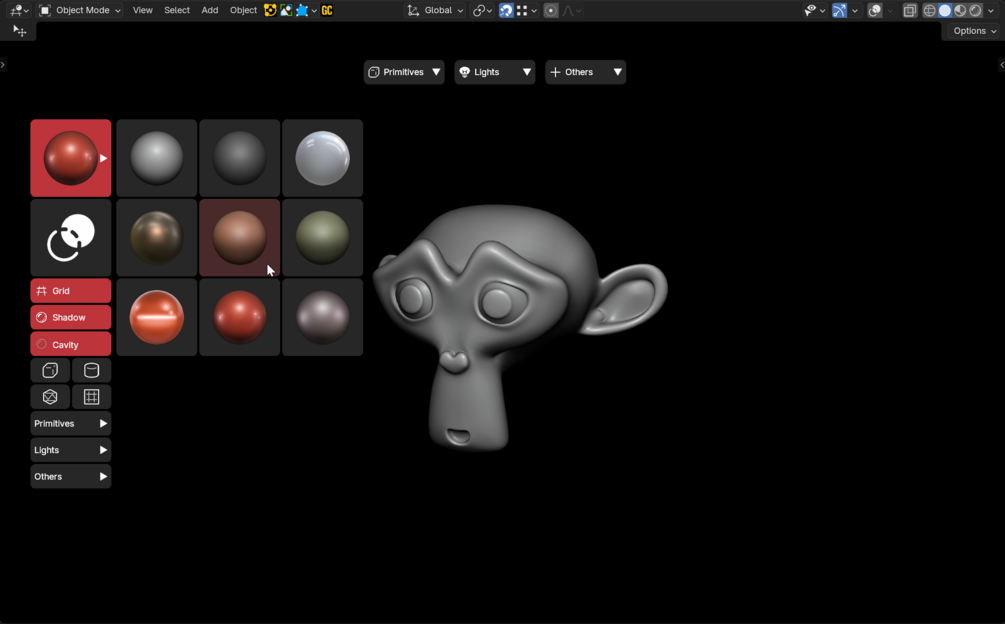Expand the right sidebar region arrow
Image resolution: width=1005 pixels, height=624 pixels.
click(1002, 65)
